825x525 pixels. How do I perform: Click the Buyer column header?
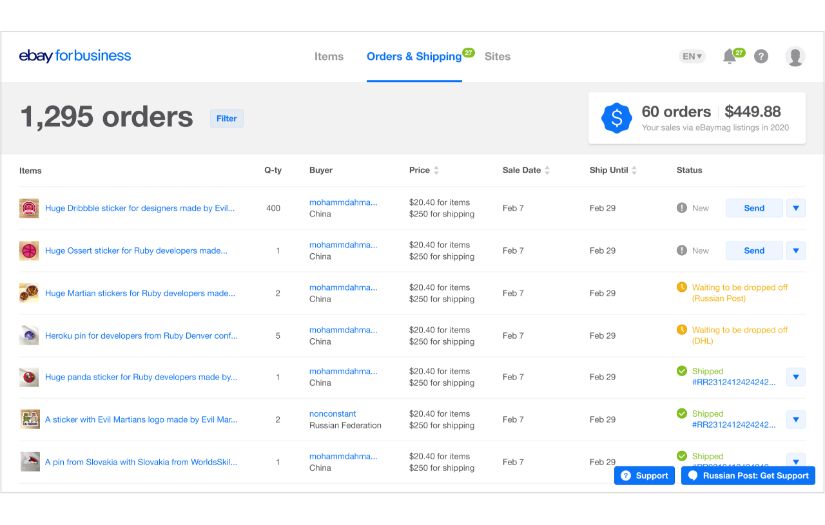(321, 170)
